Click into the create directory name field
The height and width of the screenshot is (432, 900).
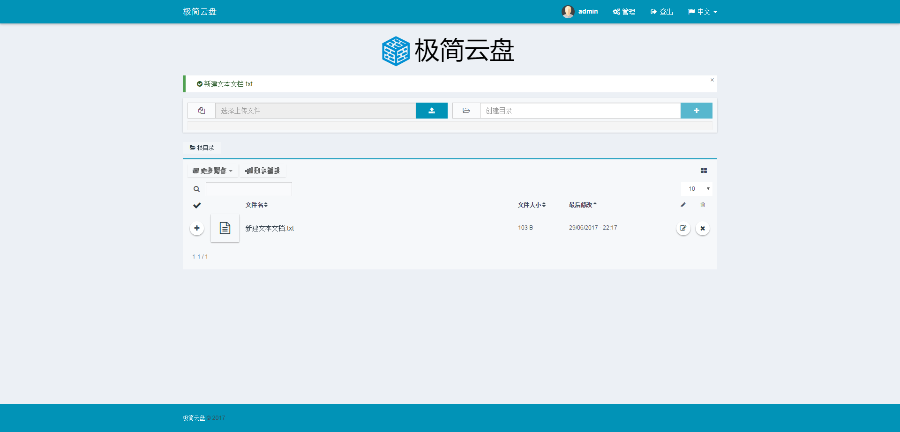click(580, 111)
